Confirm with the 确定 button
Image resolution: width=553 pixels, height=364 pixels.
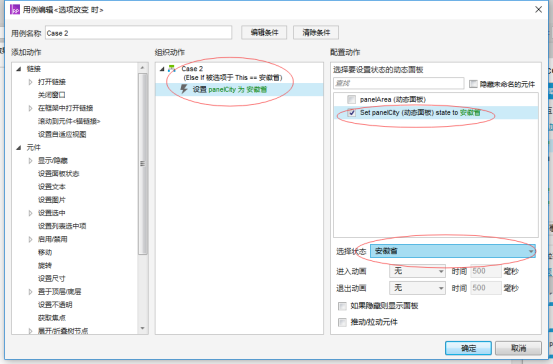(x=468, y=348)
